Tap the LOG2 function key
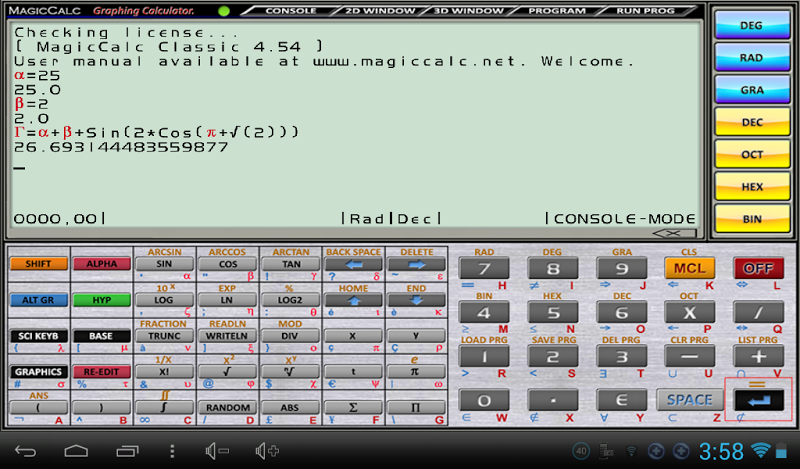 tap(291, 300)
